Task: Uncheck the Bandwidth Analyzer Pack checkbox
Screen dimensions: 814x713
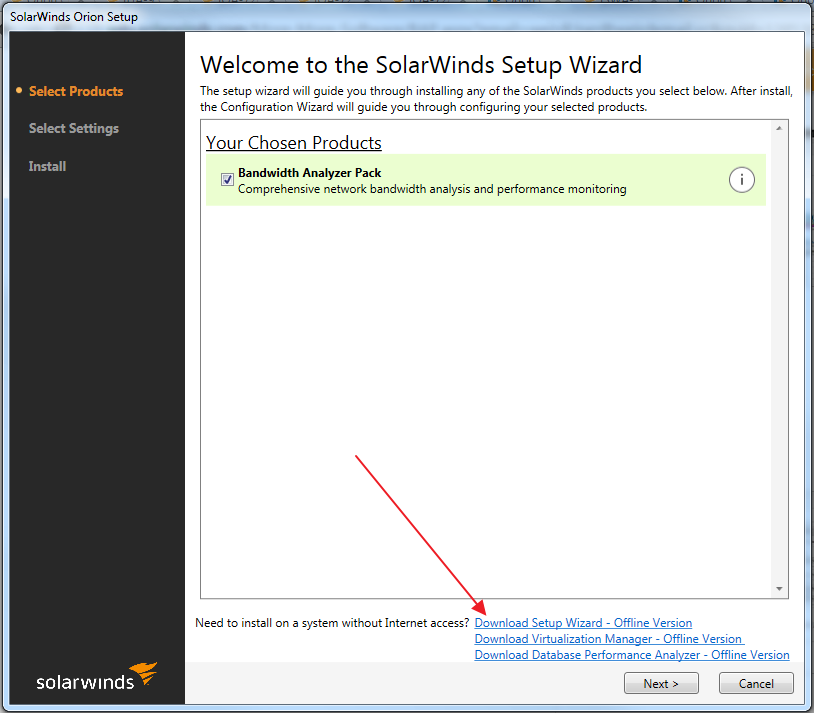Action: point(227,180)
